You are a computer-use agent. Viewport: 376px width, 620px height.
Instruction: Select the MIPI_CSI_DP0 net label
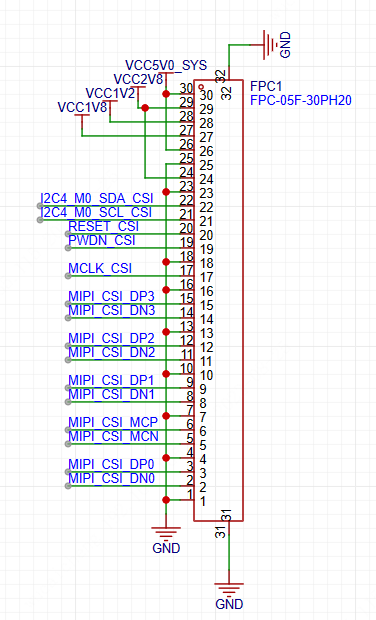111,464
